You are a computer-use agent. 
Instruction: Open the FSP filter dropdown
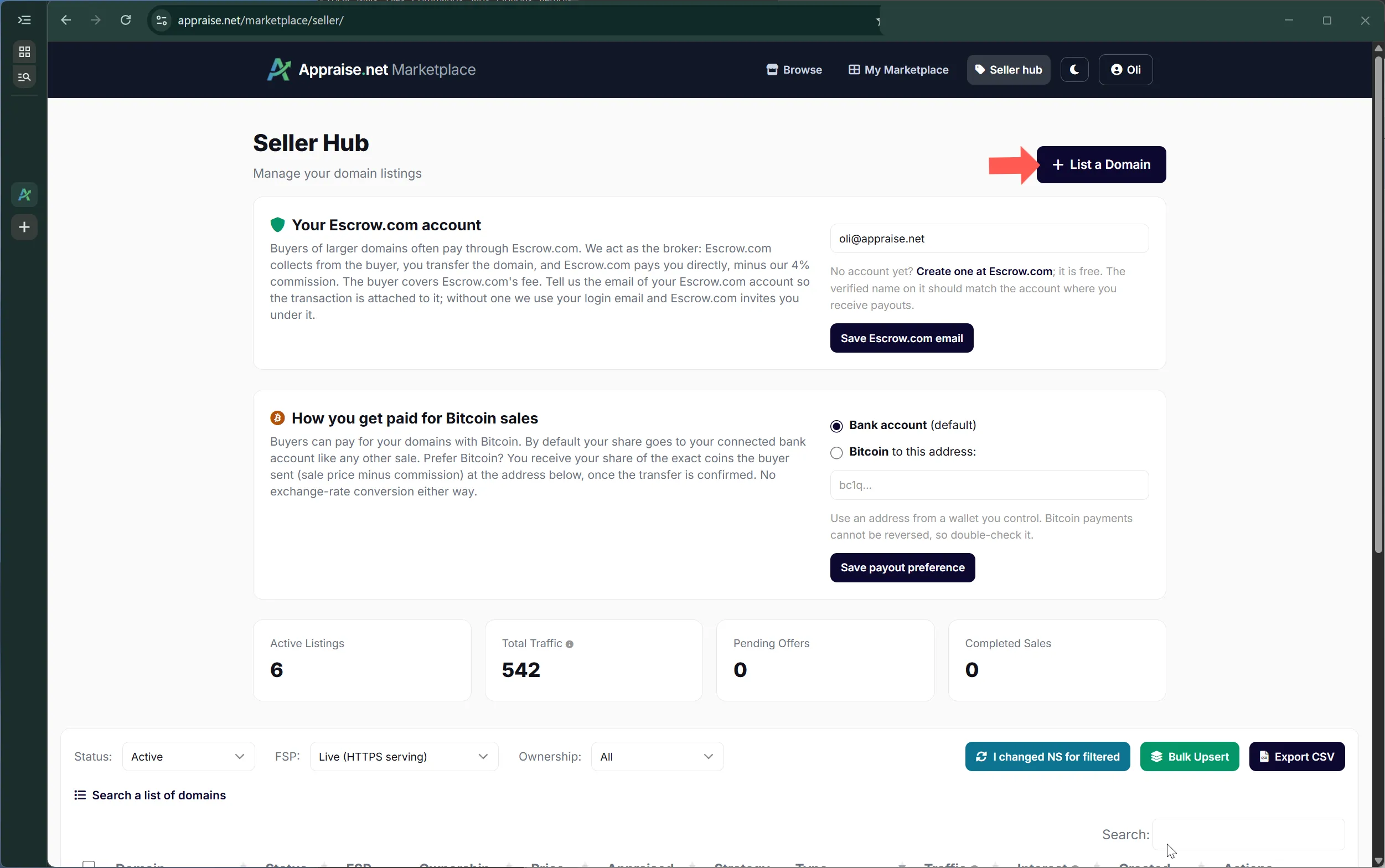[404, 757]
